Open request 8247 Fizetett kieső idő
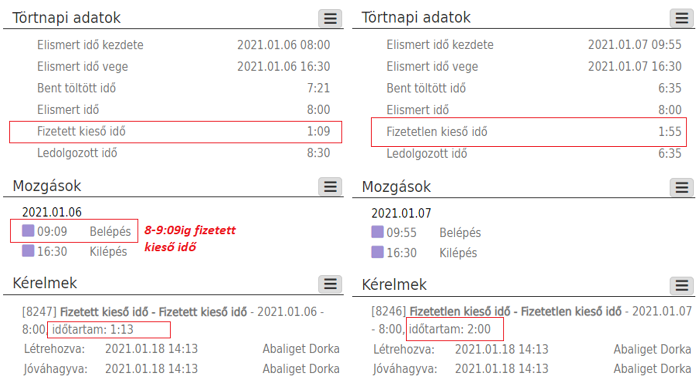This screenshot has width=700, height=380. tap(153, 311)
